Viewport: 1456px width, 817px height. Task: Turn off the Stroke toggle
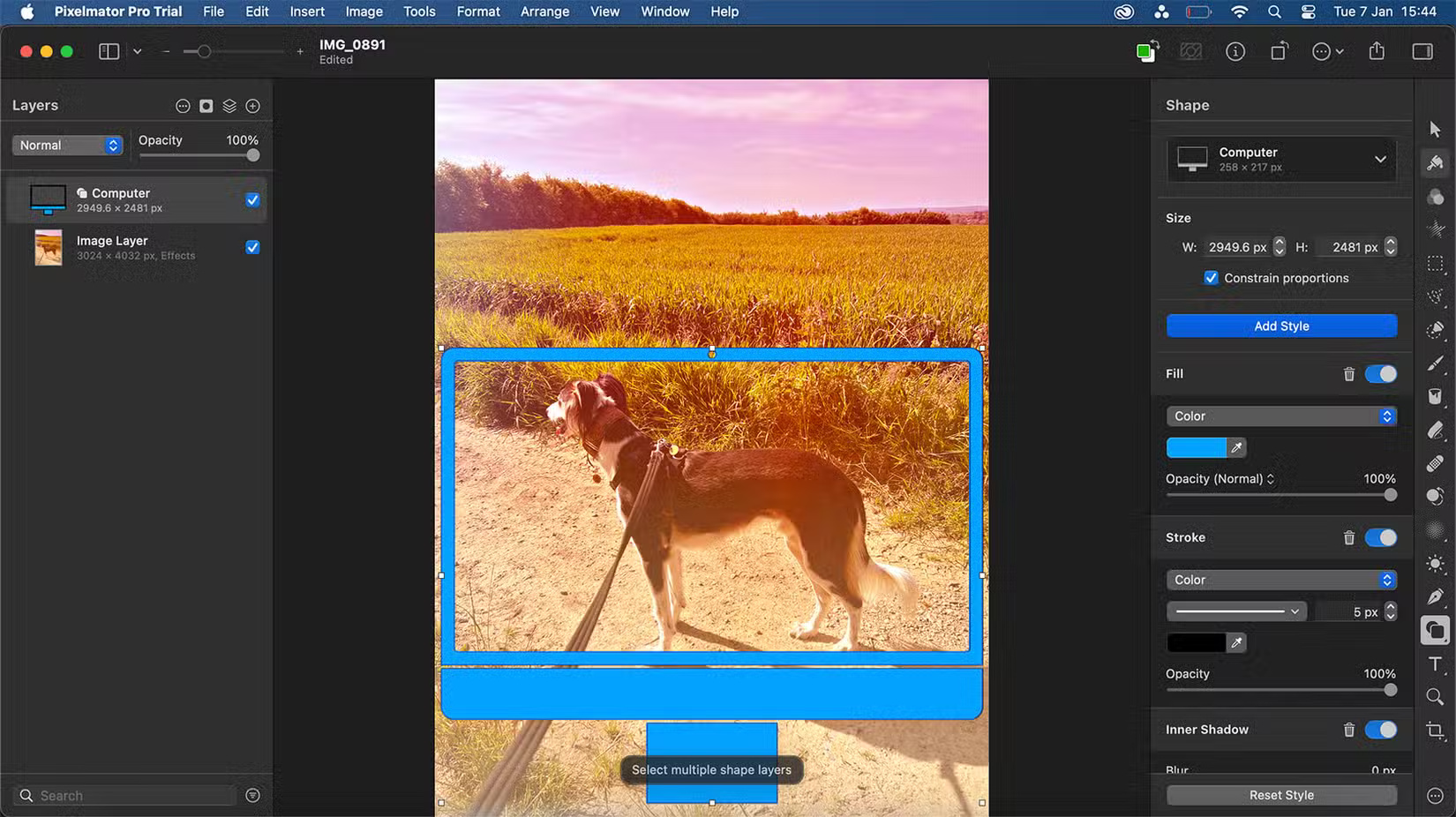(x=1381, y=537)
